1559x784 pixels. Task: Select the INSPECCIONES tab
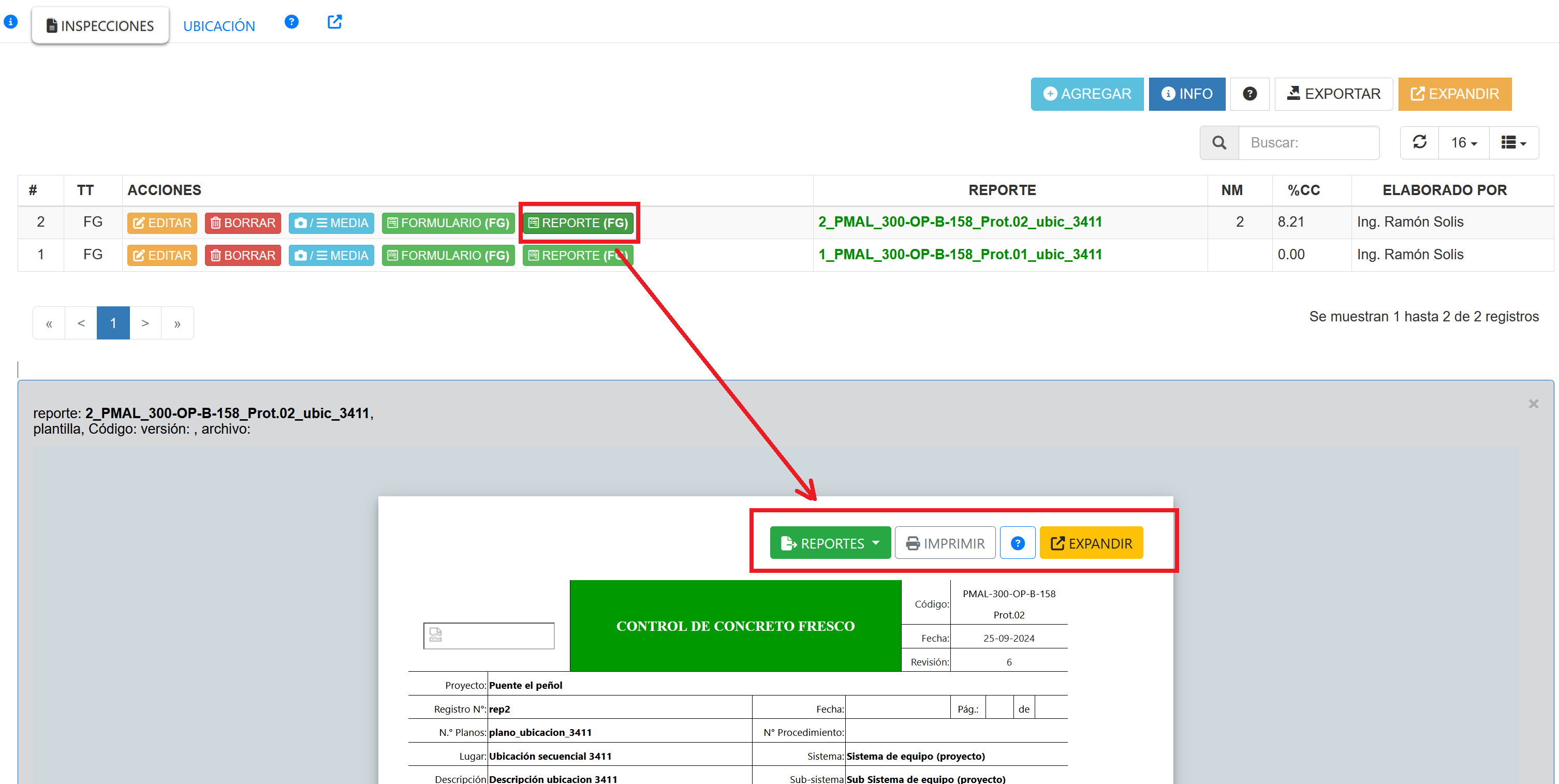[100, 26]
